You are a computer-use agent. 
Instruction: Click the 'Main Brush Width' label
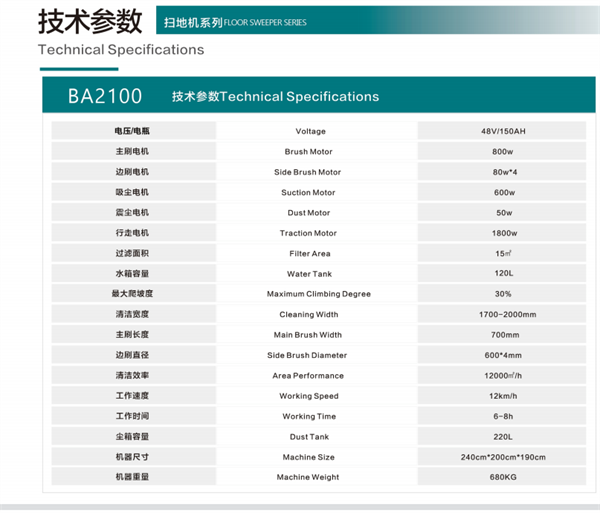coord(308,335)
